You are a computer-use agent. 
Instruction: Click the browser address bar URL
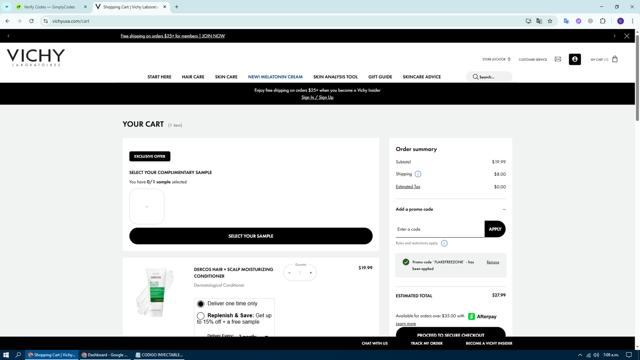71,21
